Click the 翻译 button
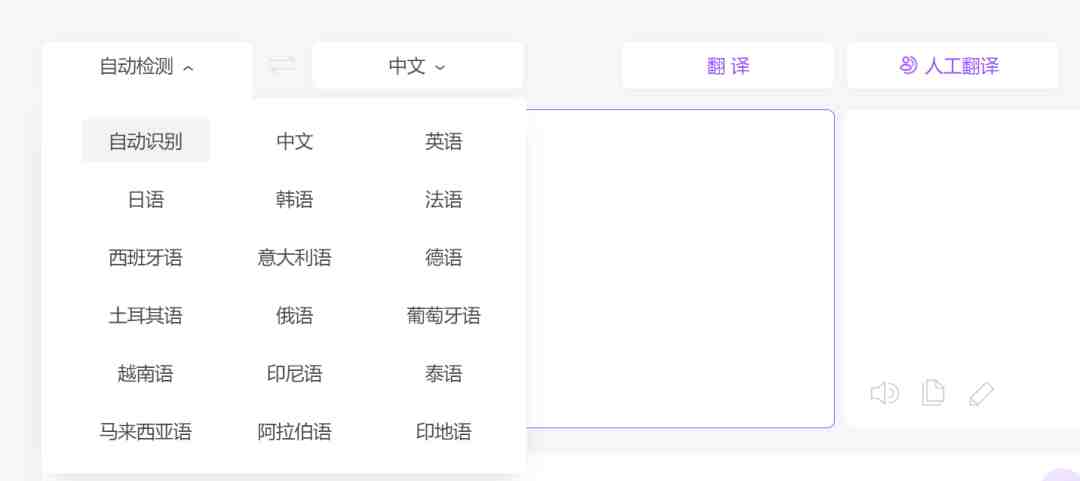Viewport: 1080px width, 481px height. point(728,66)
